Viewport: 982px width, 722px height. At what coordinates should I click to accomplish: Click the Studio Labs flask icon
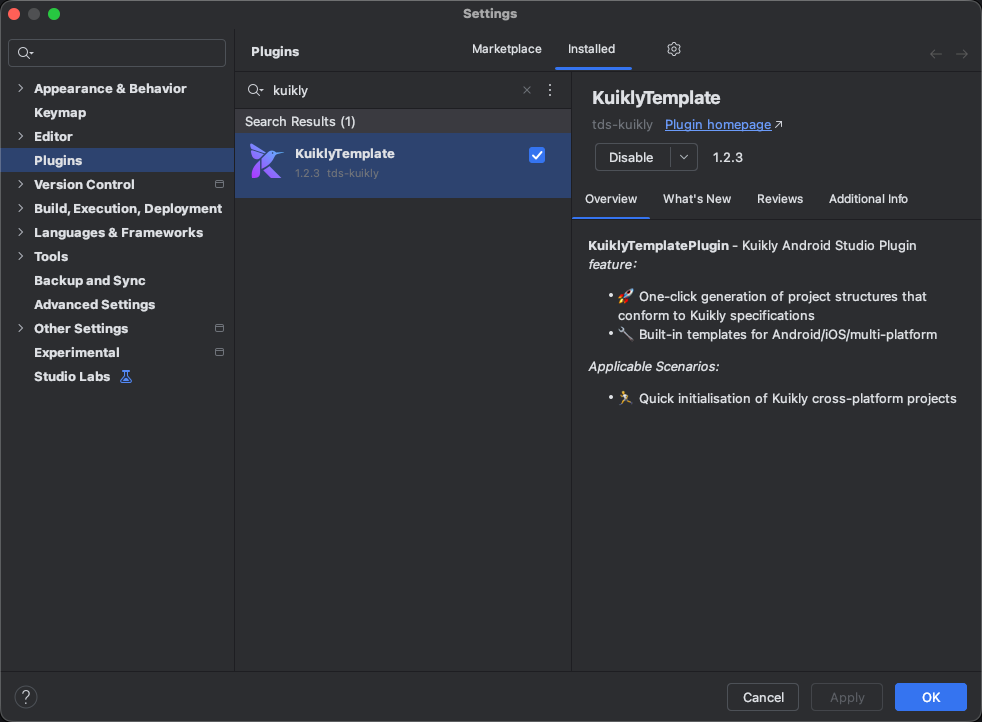click(x=126, y=376)
